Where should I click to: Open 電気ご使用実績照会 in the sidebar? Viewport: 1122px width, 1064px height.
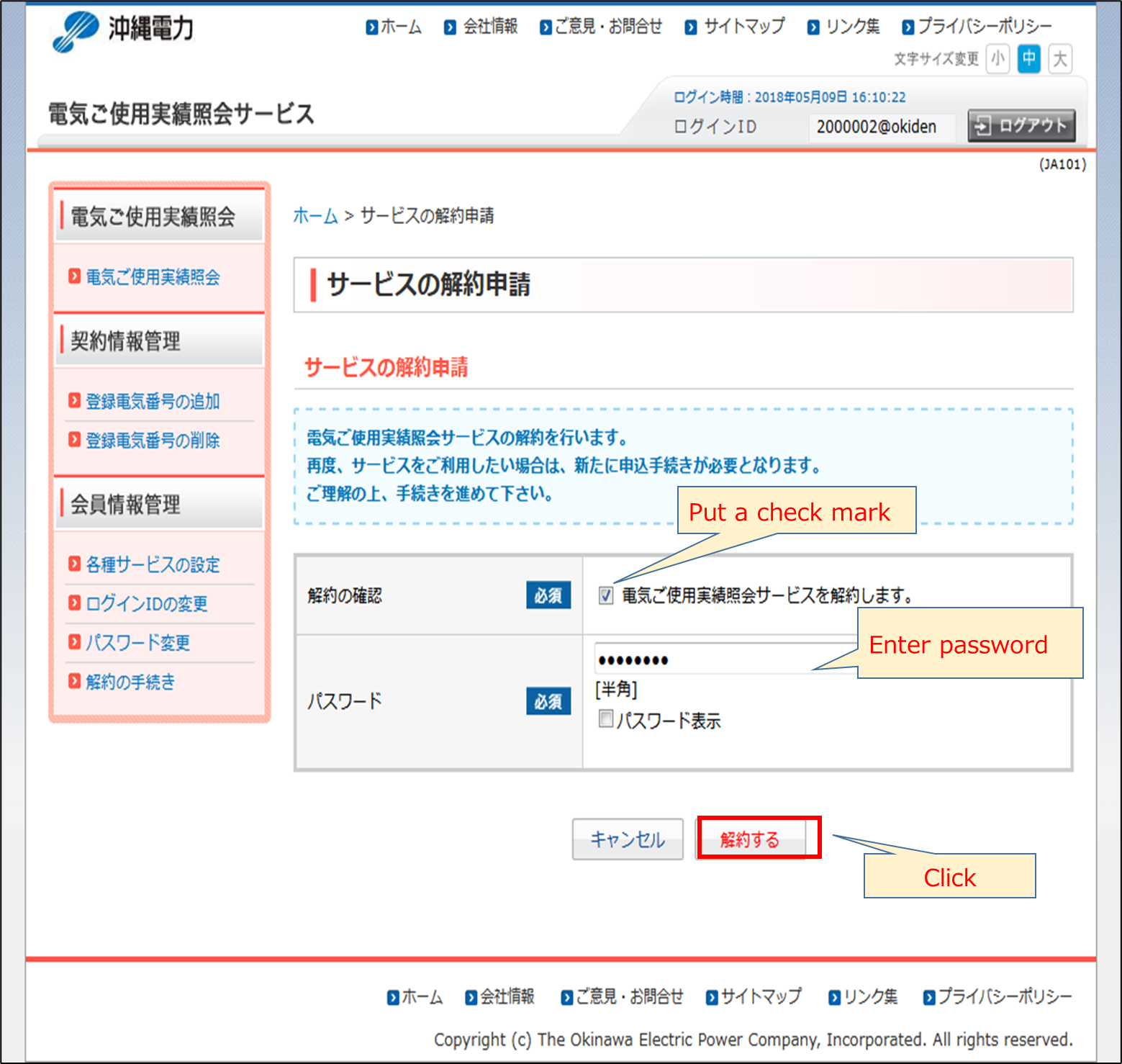[153, 277]
